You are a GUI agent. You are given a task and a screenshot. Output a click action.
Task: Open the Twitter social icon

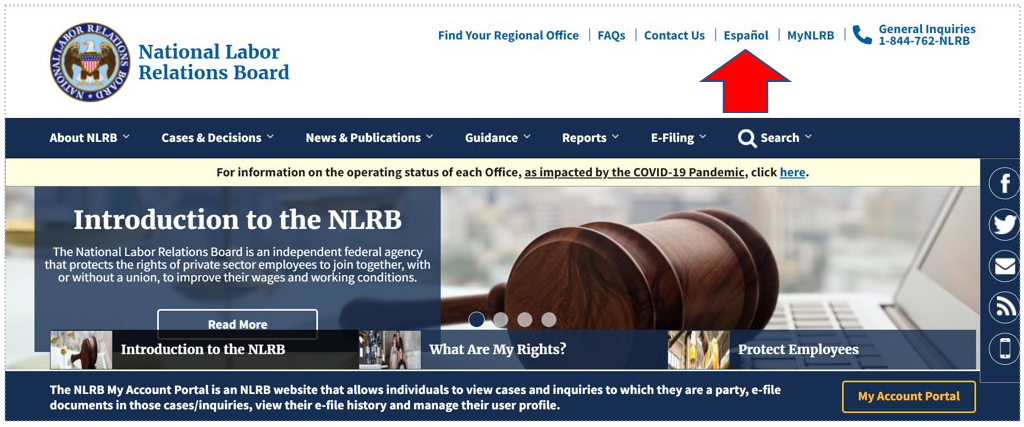[1004, 225]
